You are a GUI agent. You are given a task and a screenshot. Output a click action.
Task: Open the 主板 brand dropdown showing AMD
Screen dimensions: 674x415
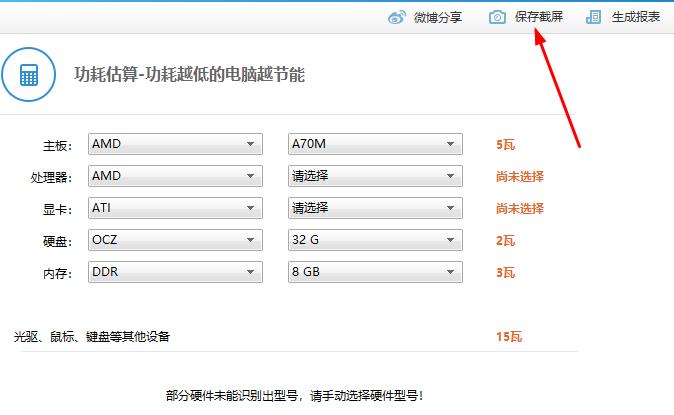175,144
